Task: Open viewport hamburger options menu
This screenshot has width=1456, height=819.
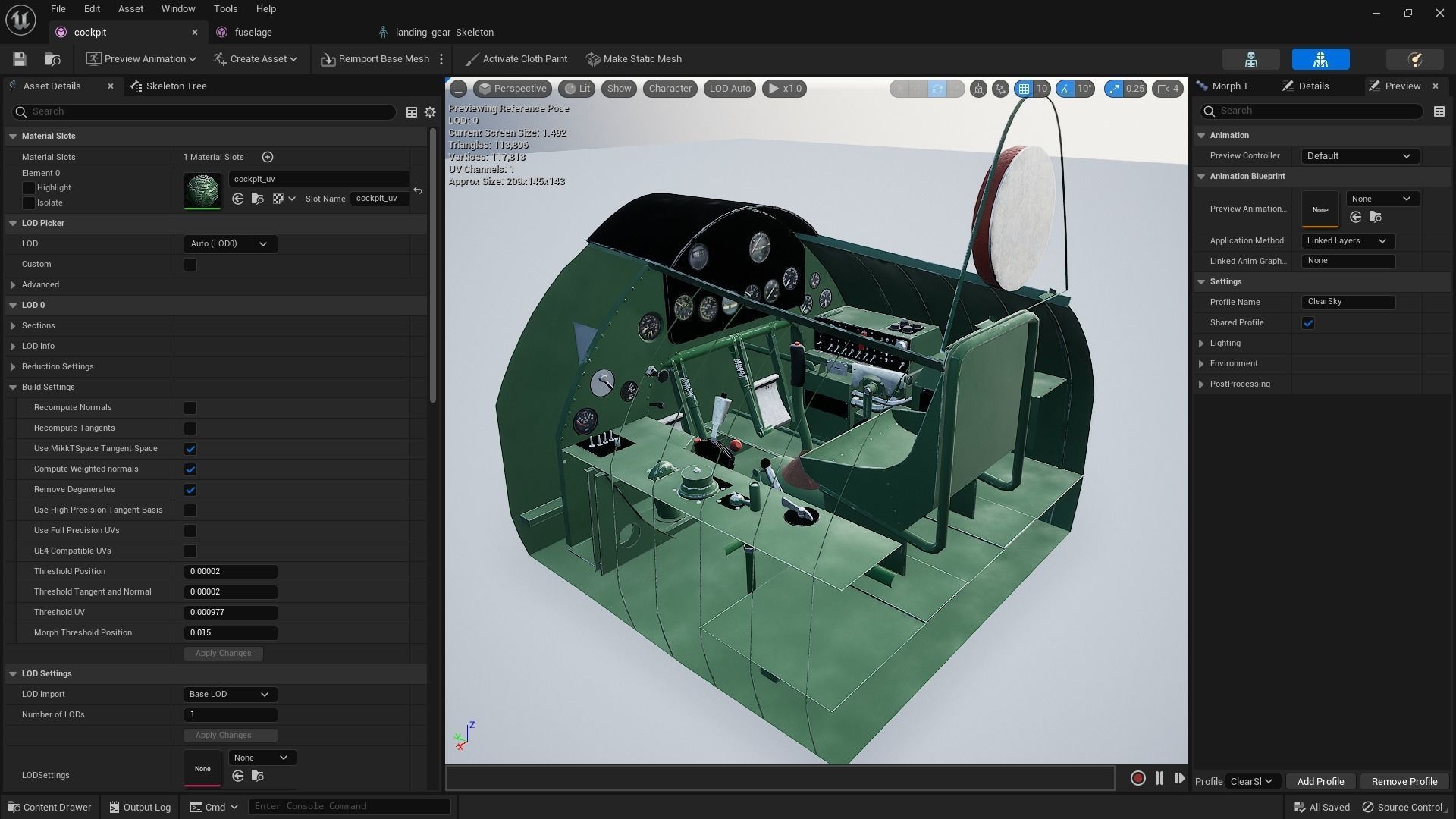Action: pos(458,89)
